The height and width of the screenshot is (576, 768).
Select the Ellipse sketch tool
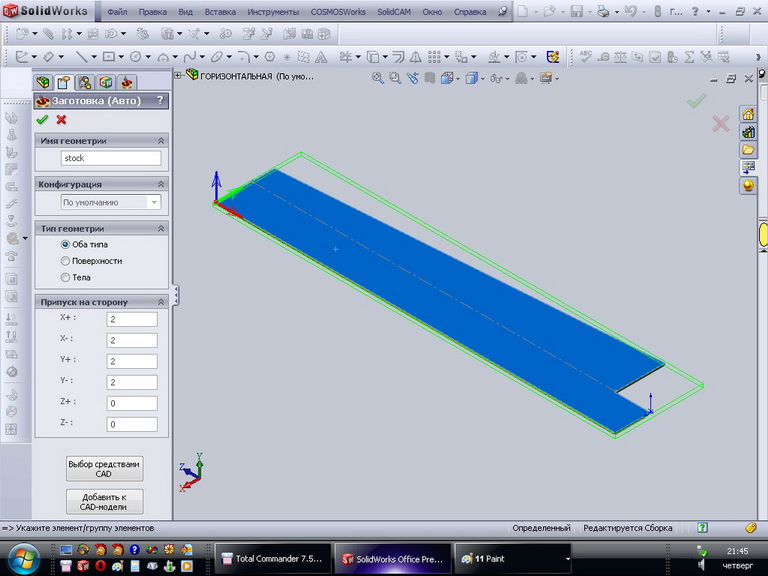coord(216,57)
